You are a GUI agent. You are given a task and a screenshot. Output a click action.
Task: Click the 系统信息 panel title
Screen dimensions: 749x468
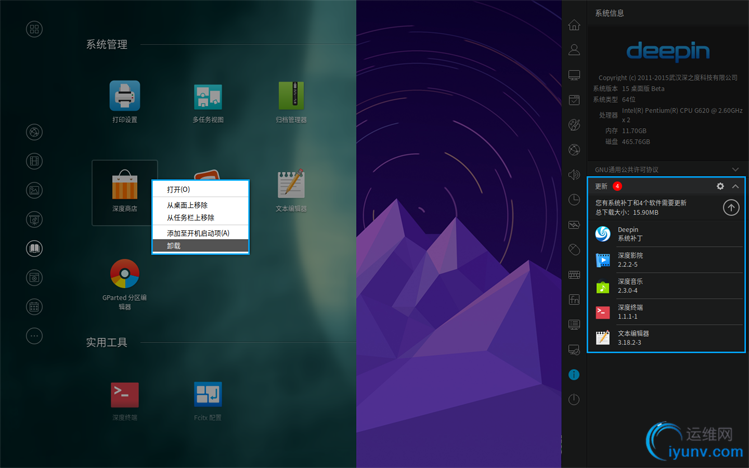pos(609,13)
